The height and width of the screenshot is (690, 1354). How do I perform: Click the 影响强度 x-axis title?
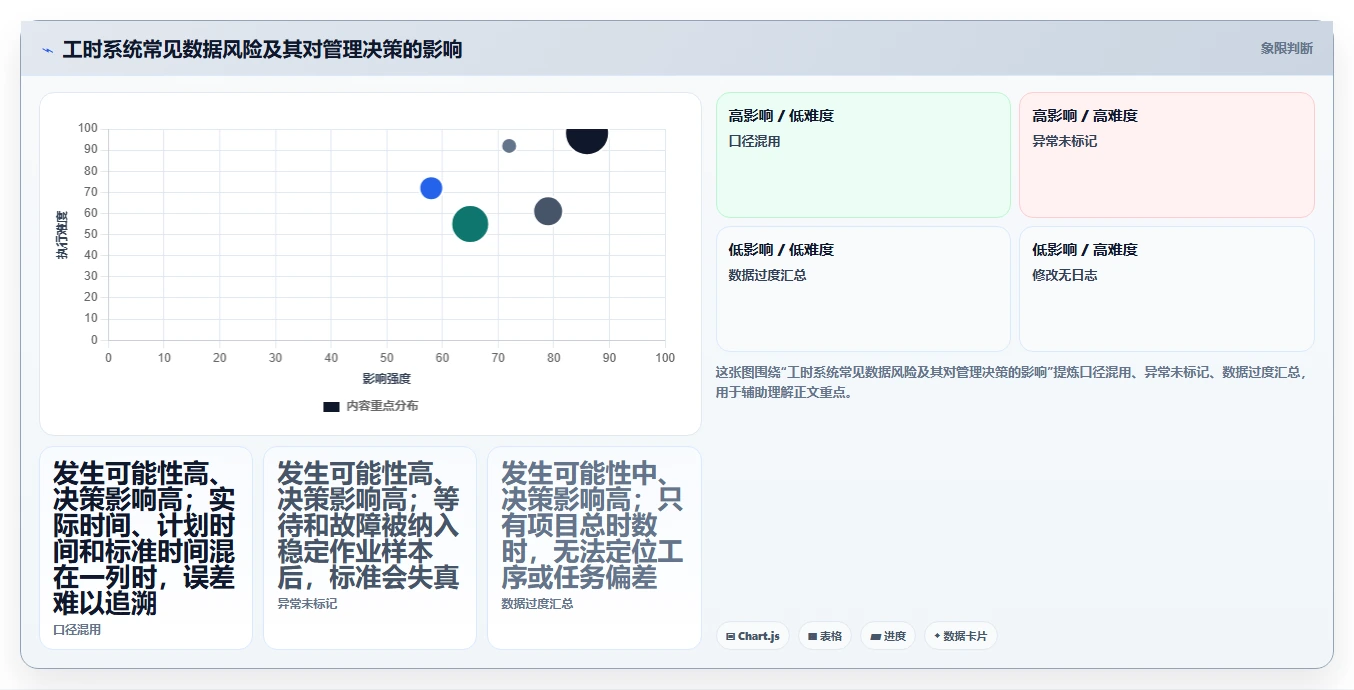pos(386,379)
